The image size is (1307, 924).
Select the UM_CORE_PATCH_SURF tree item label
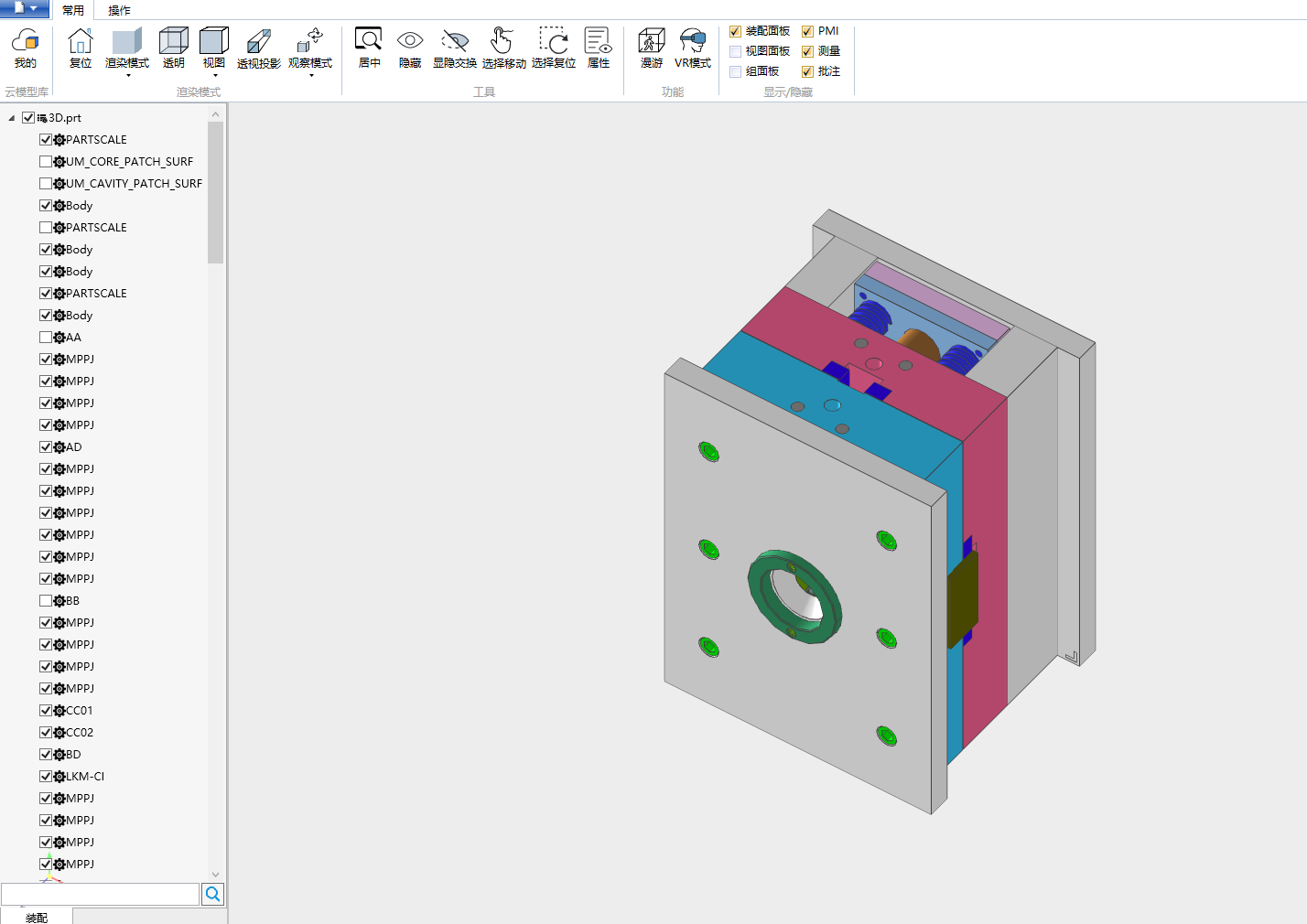(x=130, y=162)
